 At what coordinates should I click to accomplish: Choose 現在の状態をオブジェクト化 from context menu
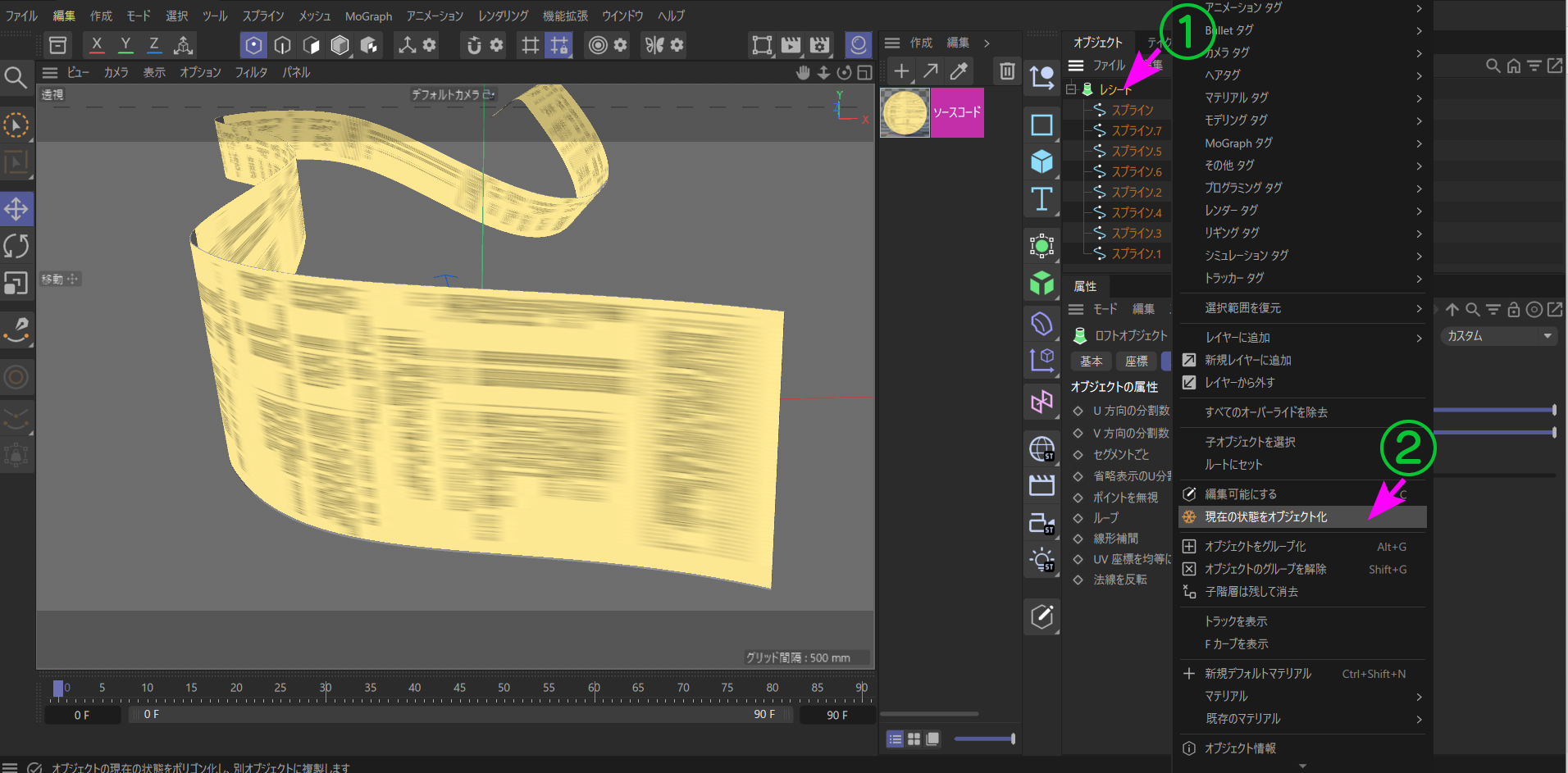click(1266, 517)
